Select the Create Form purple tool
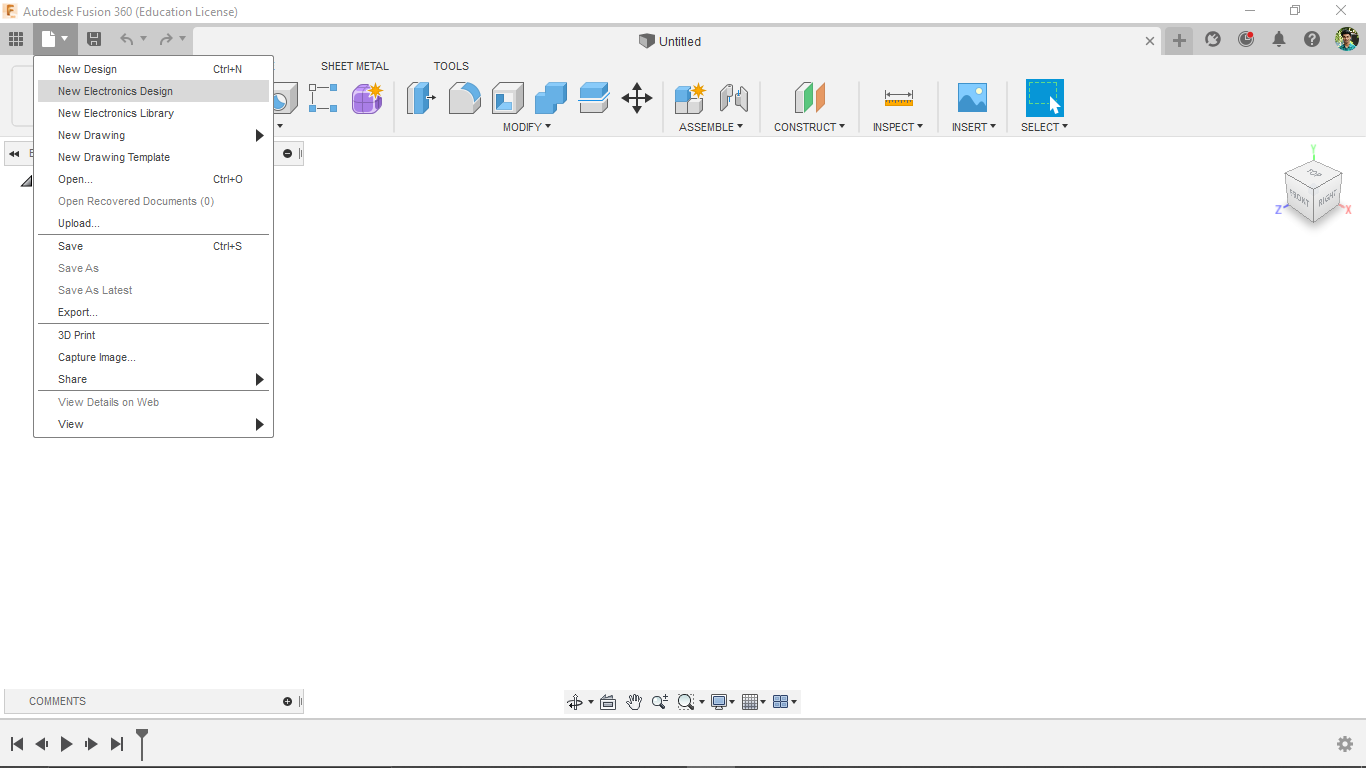 coord(367,98)
